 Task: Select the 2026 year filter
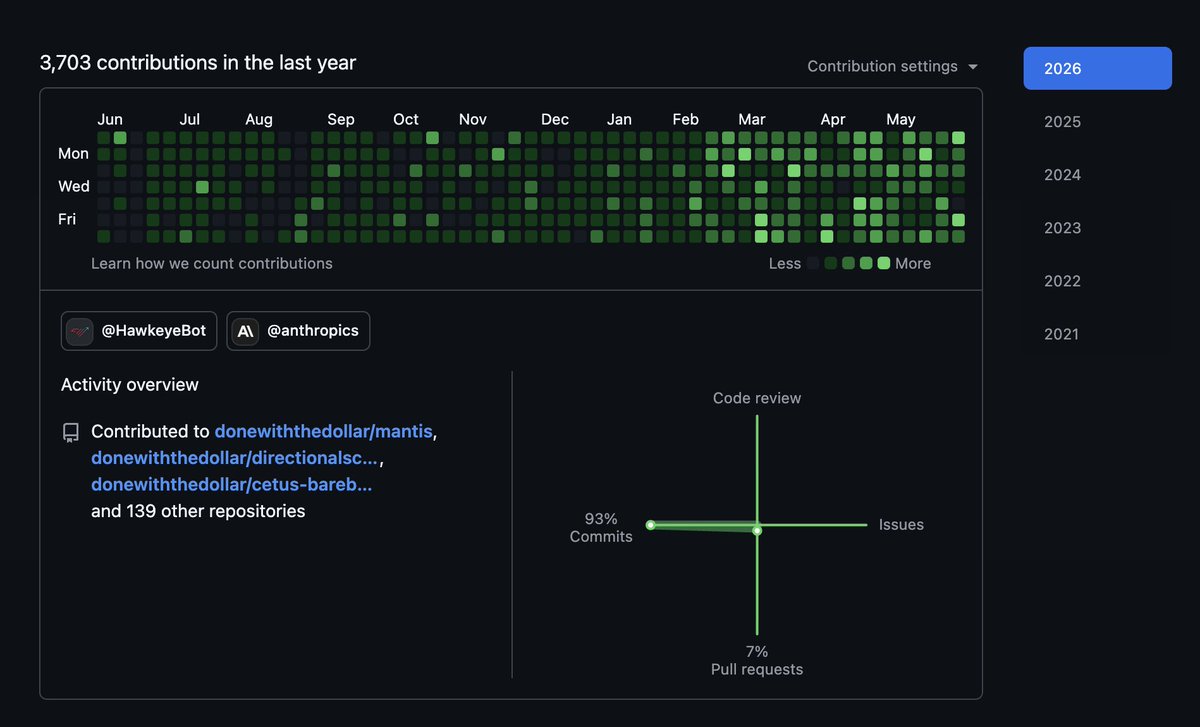pos(1097,68)
